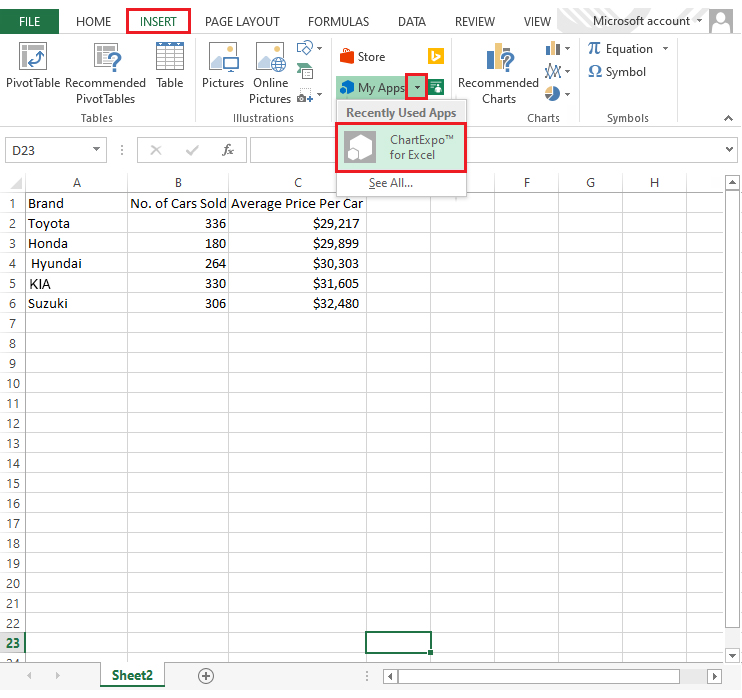The height and width of the screenshot is (698, 742).
Task: Insert Pictures from file
Action: tap(223, 65)
